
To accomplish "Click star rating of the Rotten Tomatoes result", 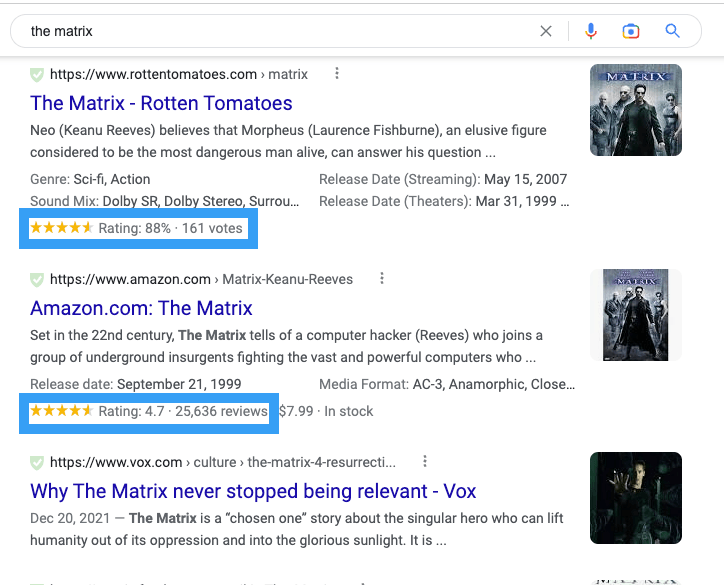I will click(61, 228).
